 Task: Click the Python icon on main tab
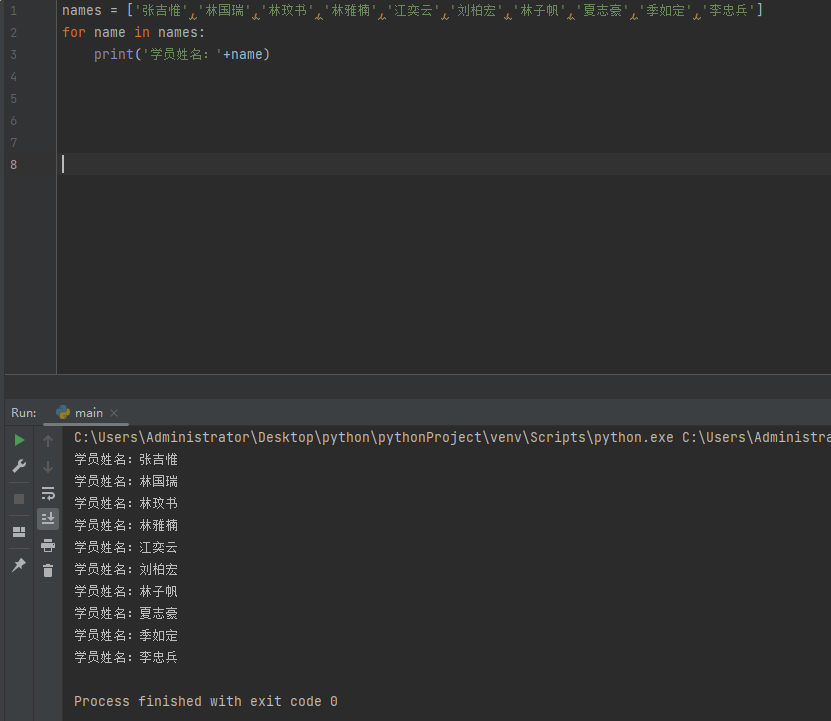point(63,412)
